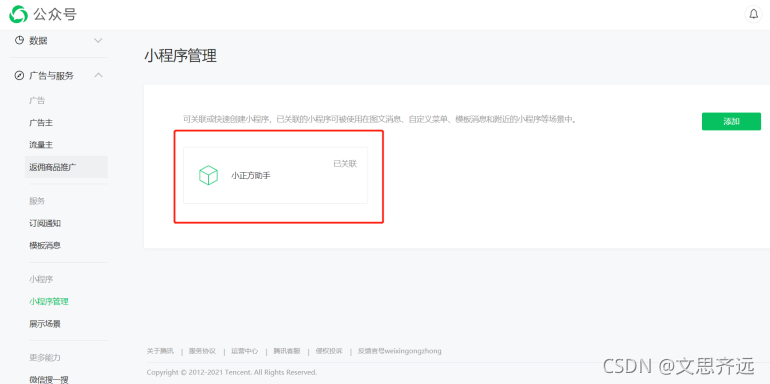
Task: Click the 广告 group label in sidebar
Action: tap(37, 101)
